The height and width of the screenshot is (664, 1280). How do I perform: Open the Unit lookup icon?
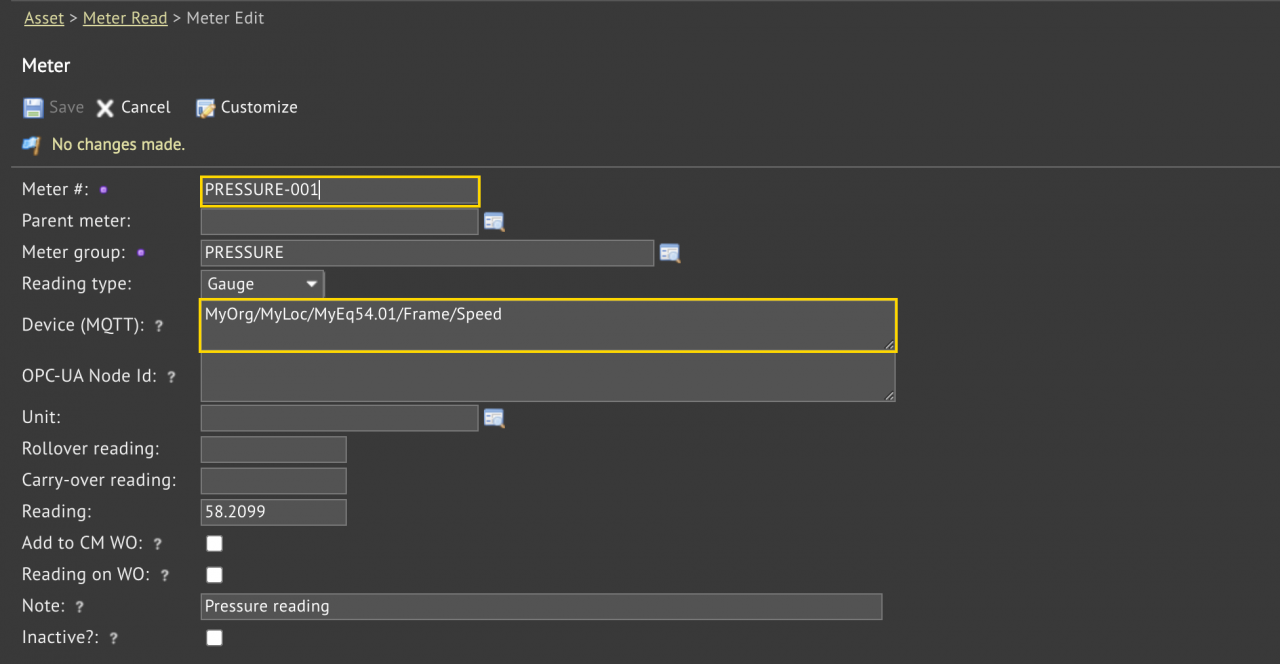[494, 418]
